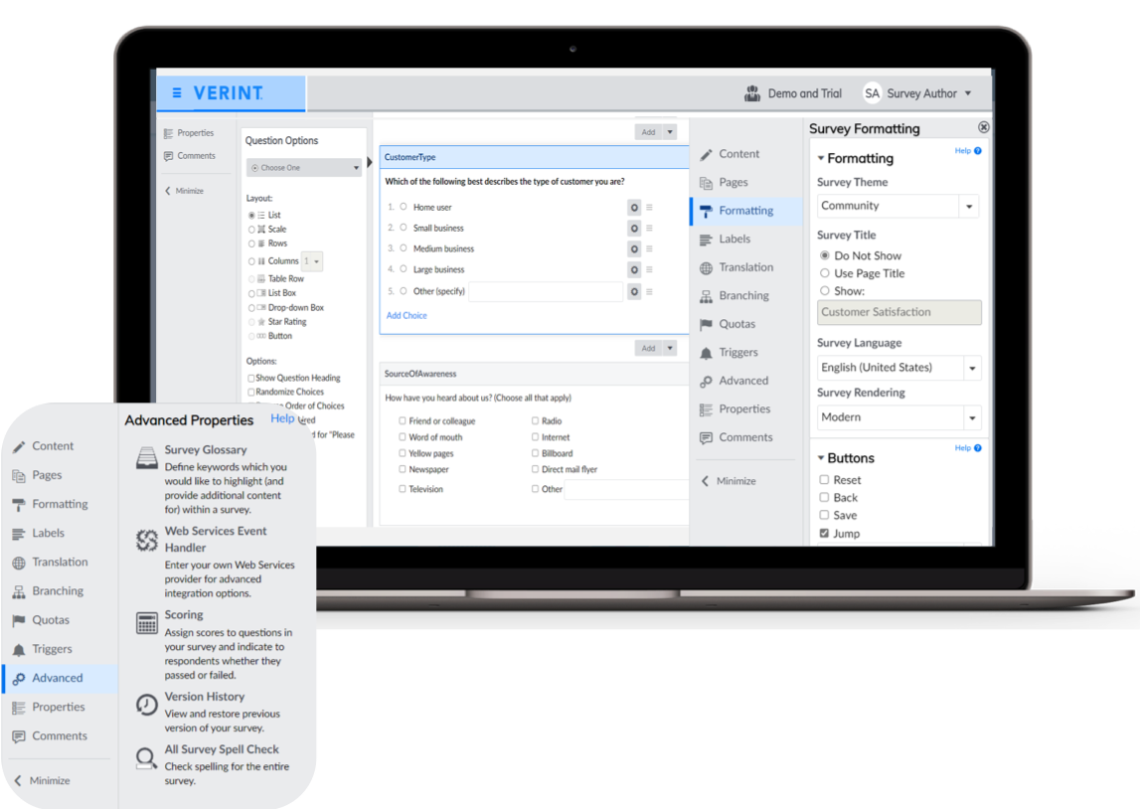Screen dimensions: 1140x809
Task: Uncheck the Jump button checkbox
Action: (x=825, y=534)
